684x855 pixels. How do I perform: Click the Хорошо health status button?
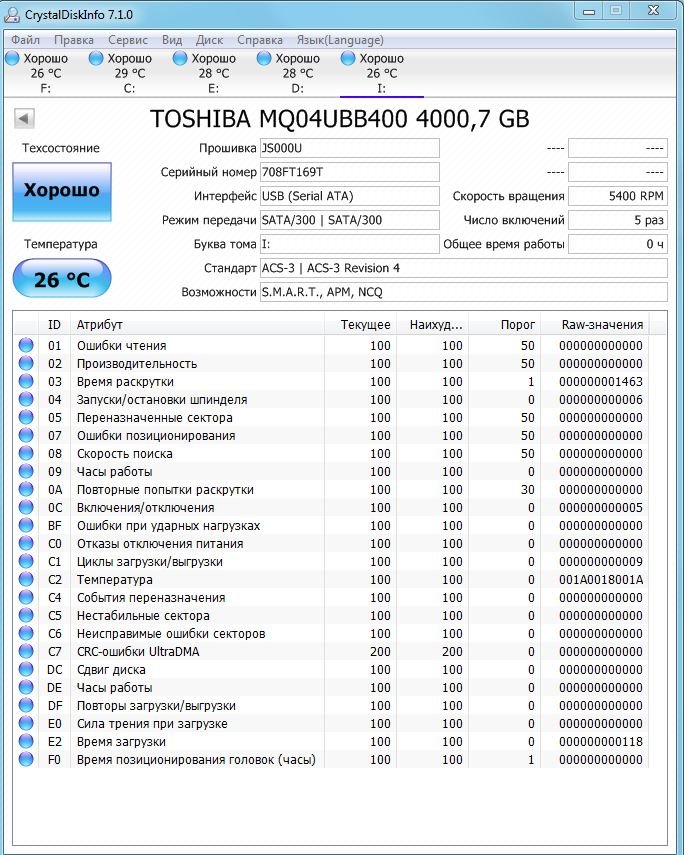click(62, 190)
